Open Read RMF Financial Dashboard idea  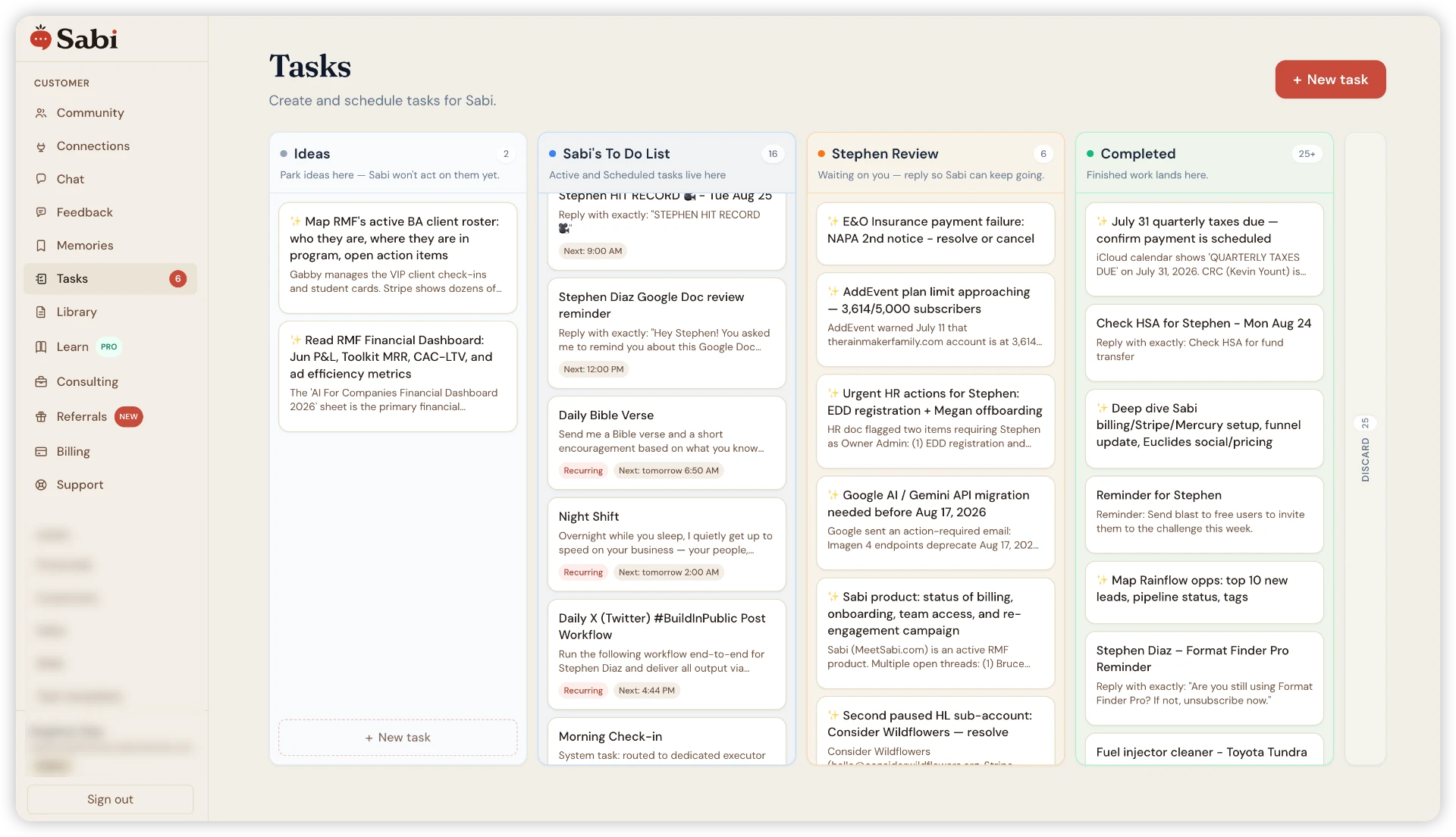point(398,376)
